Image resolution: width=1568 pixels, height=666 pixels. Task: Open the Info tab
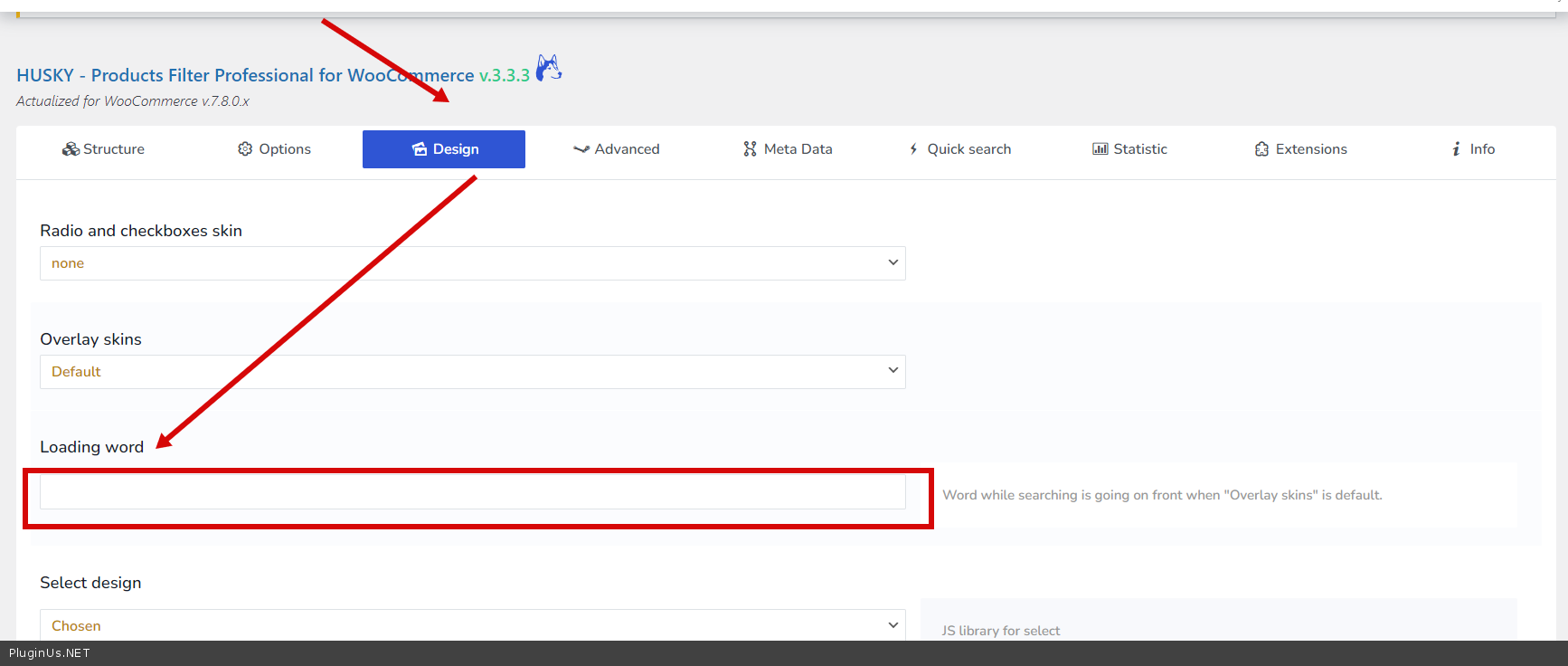1473,149
